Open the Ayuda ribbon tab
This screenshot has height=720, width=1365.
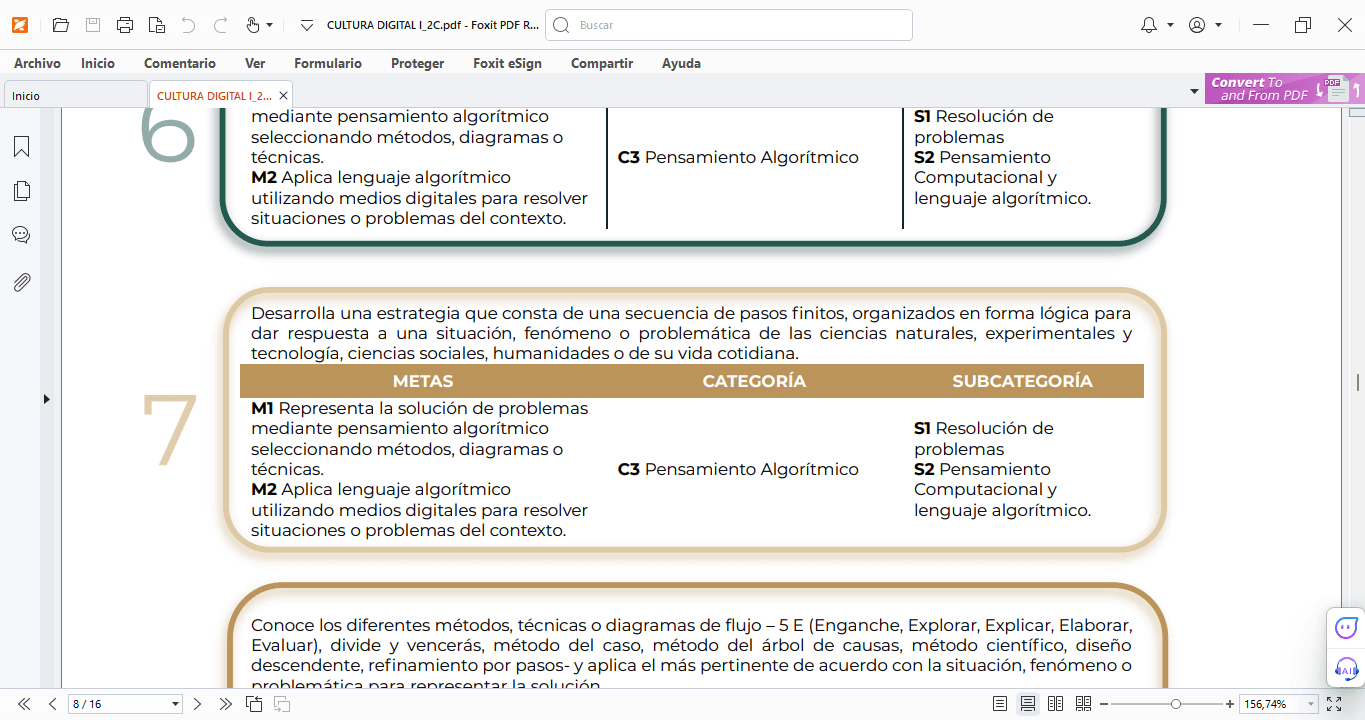(x=681, y=63)
